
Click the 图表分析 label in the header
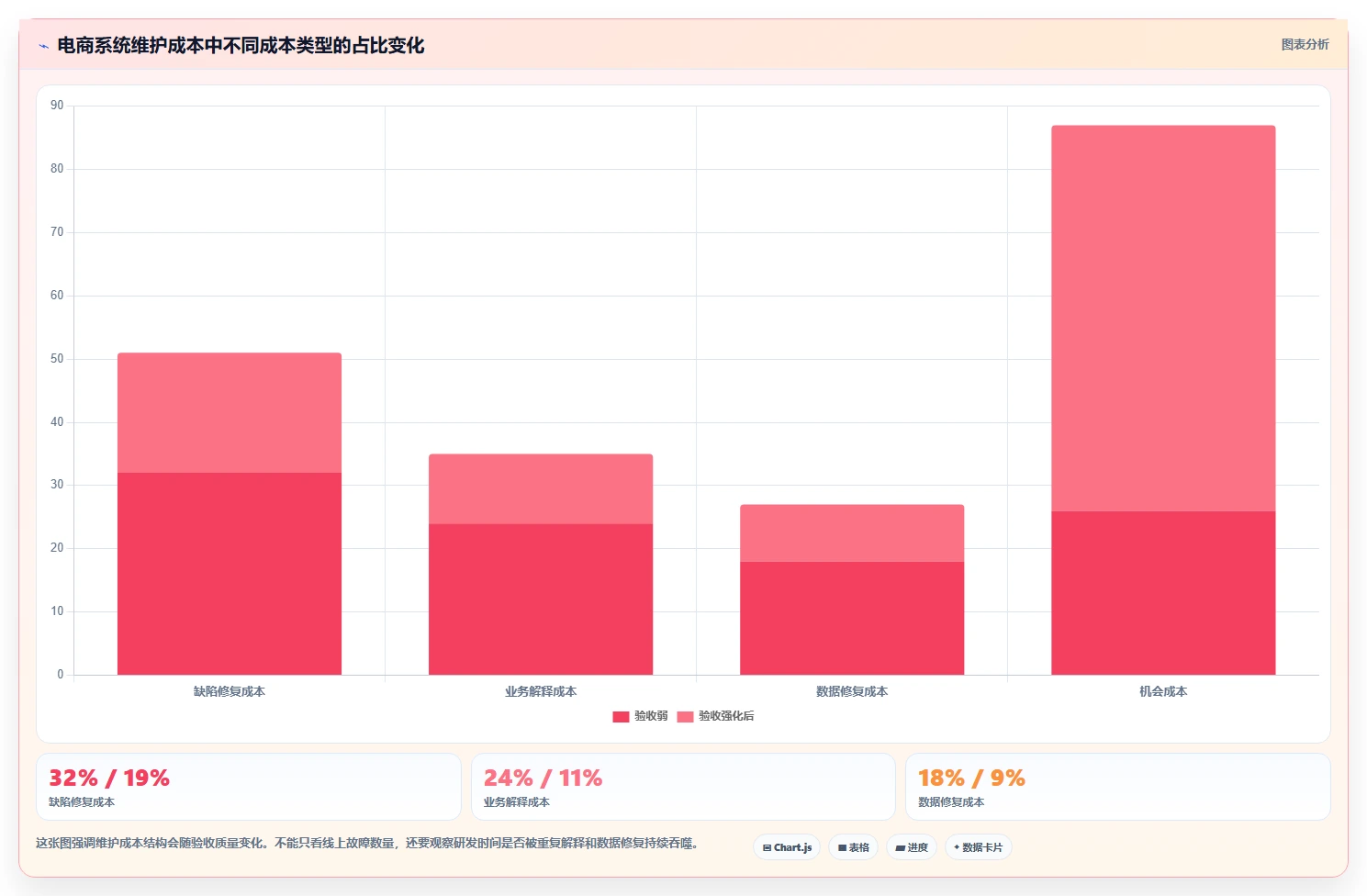[x=1305, y=44]
